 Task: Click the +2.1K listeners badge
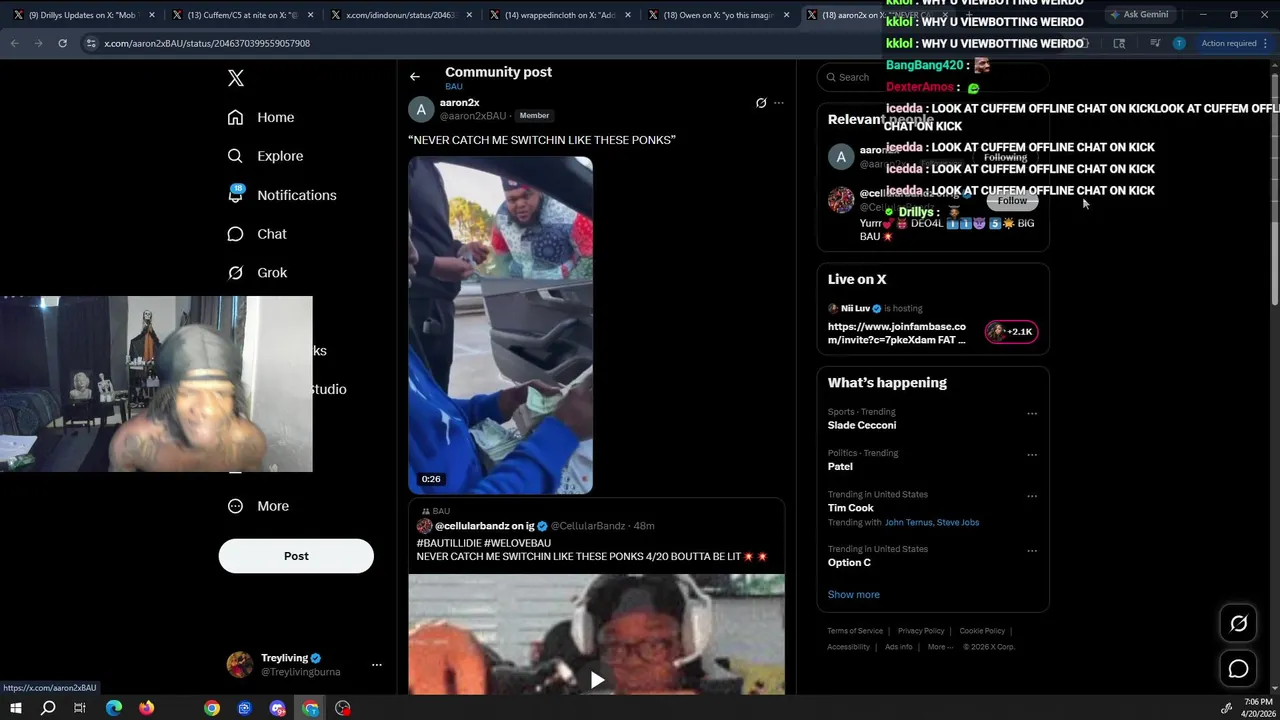[1011, 332]
